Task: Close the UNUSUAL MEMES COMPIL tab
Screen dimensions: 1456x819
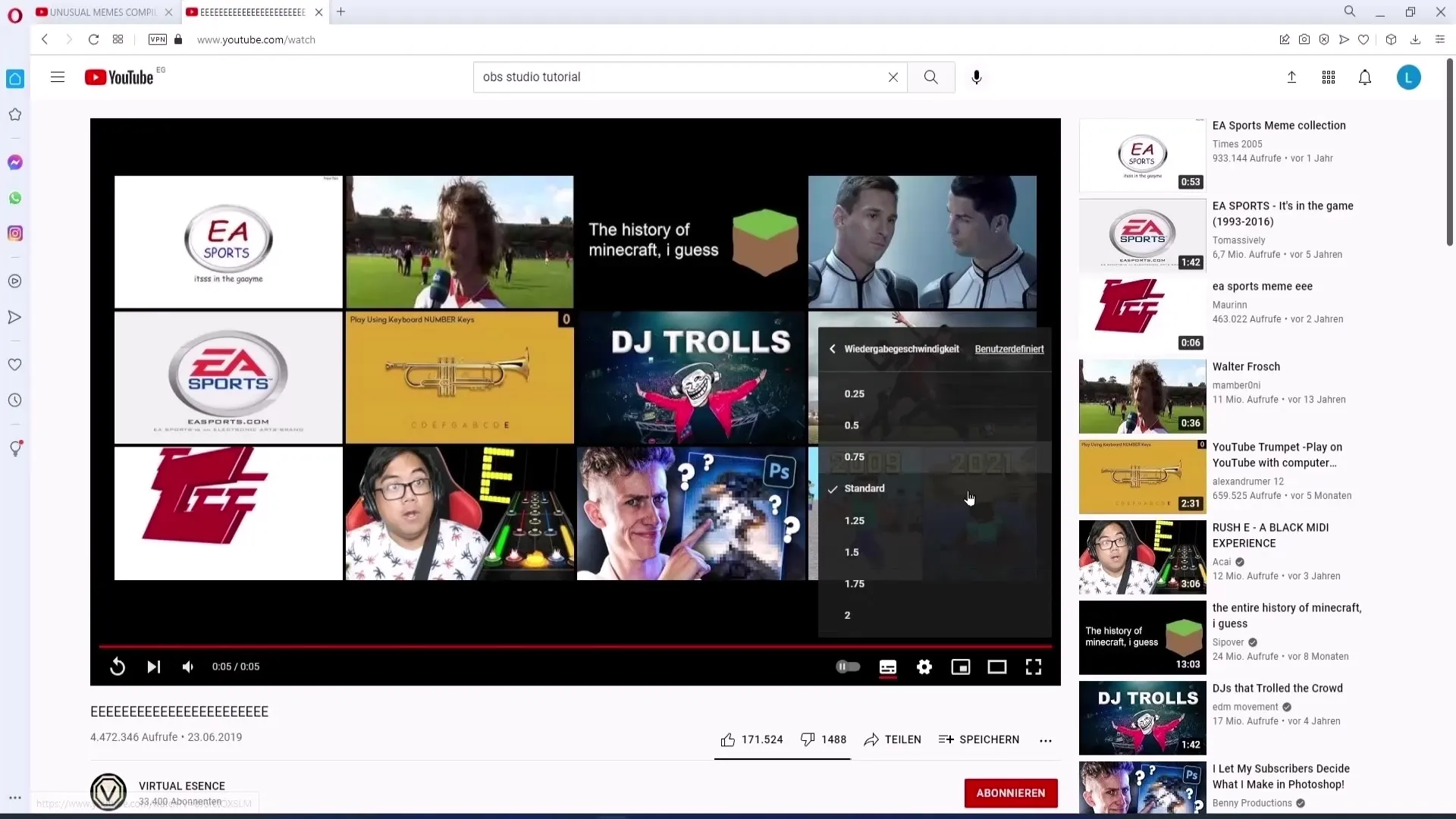Action: pos(168,12)
